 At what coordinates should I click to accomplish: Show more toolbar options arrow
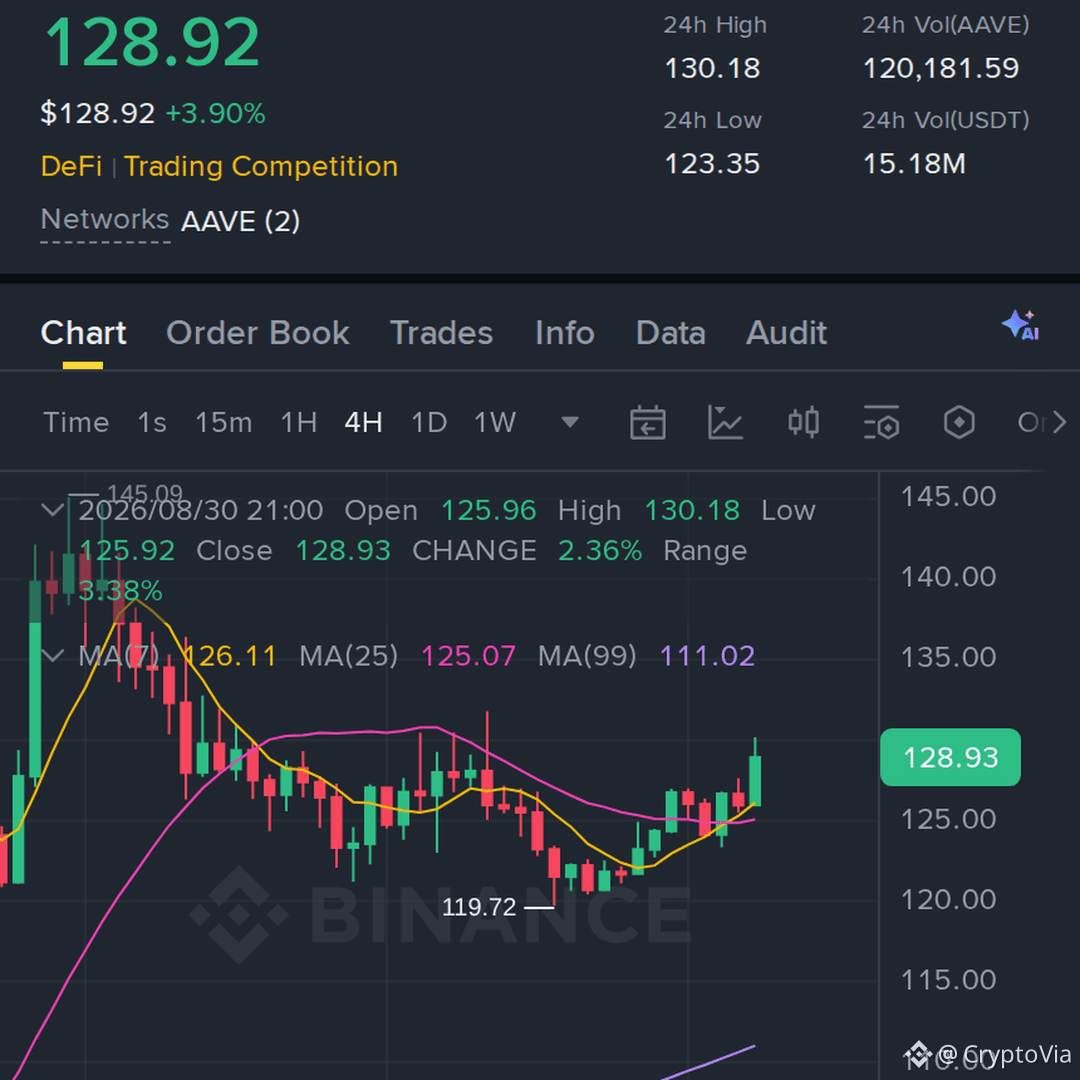(1059, 422)
